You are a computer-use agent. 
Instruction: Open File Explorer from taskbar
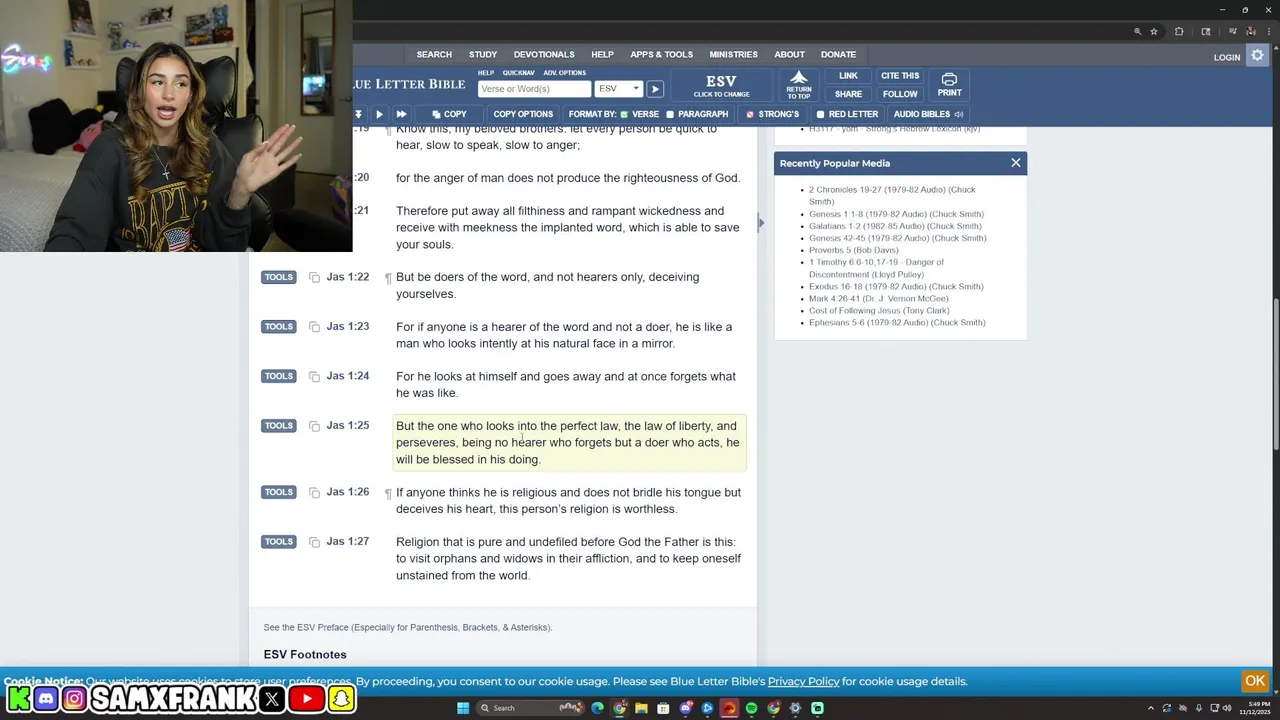(641, 708)
